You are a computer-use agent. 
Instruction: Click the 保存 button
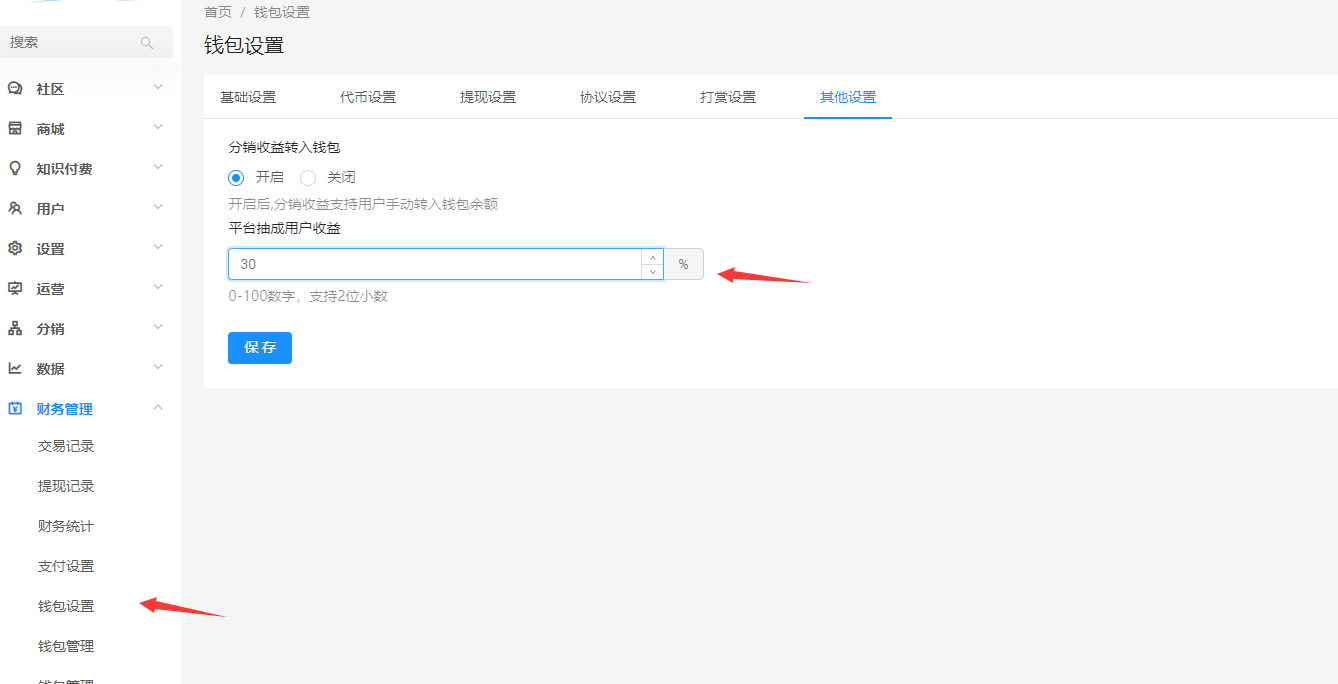pos(260,348)
